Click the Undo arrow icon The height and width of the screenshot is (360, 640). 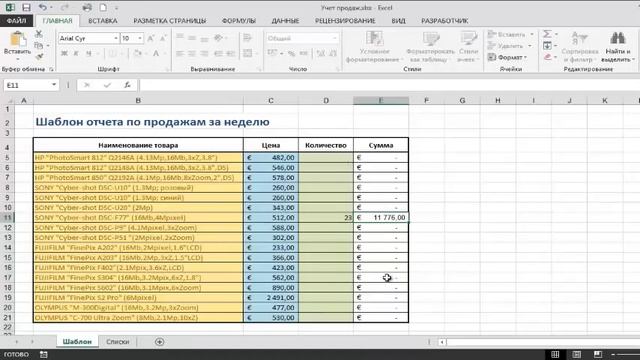click(x=42, y=7)
